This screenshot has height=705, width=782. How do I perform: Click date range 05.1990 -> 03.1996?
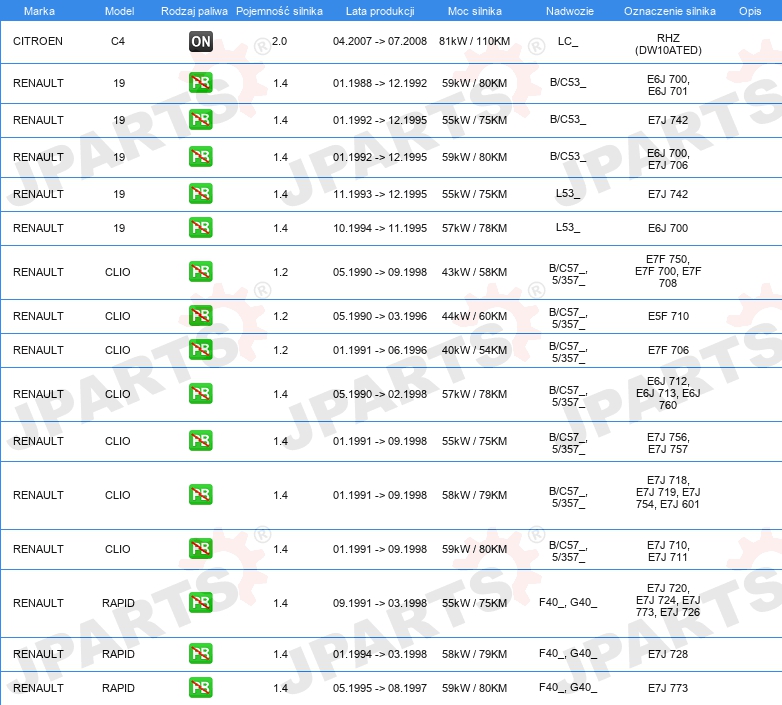(380, 316)
